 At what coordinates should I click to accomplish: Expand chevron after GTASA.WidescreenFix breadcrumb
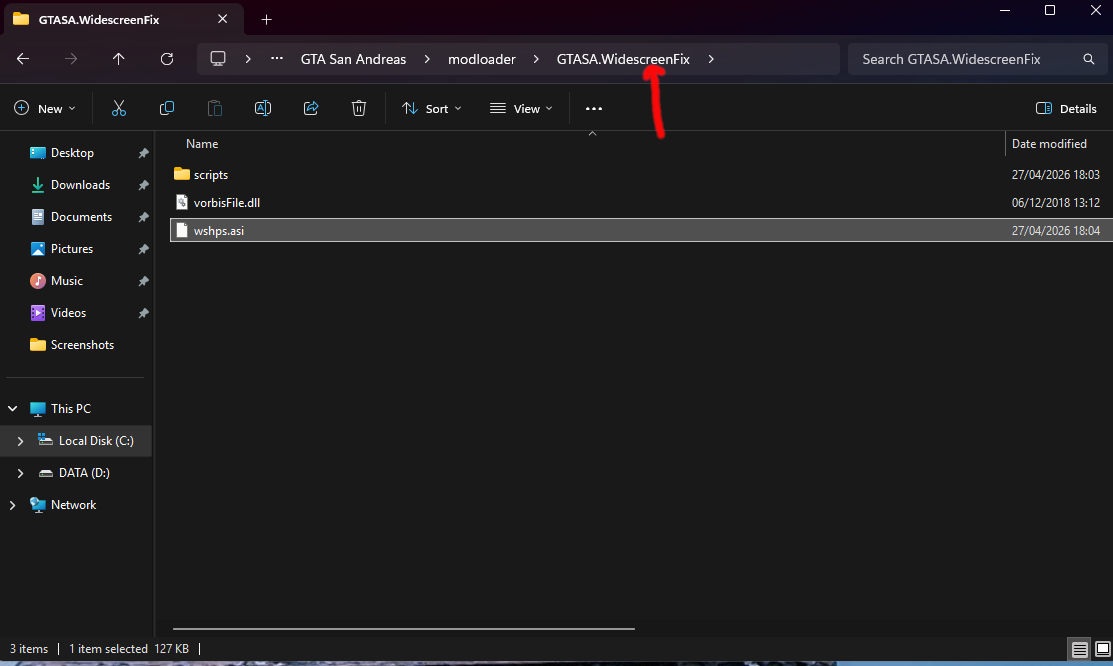coord(711,59)
